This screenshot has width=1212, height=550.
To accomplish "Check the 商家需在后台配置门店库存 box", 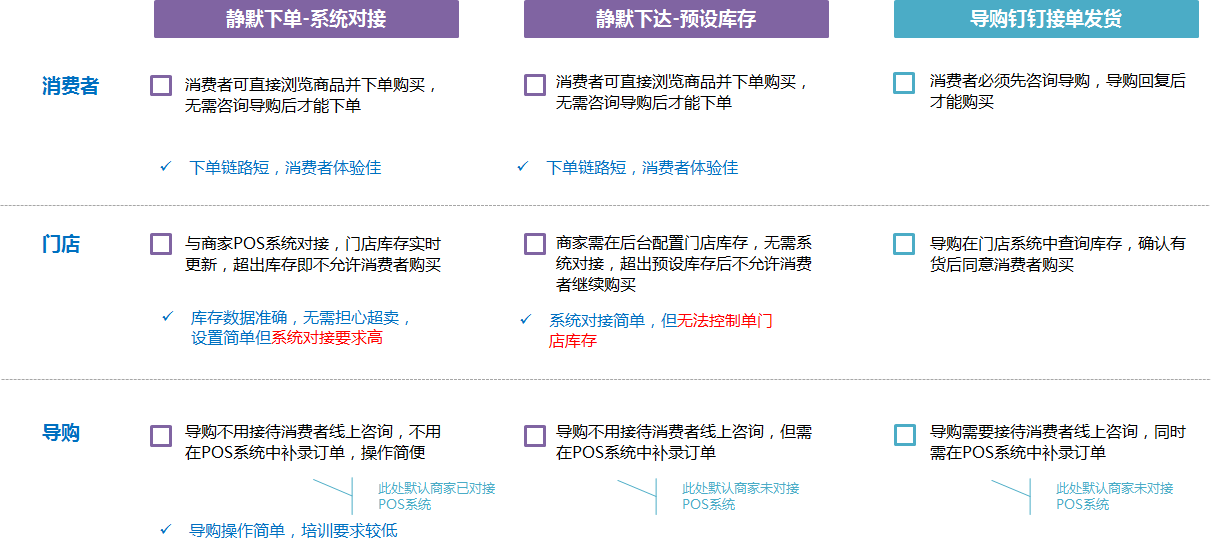I will tap(534, 244).
